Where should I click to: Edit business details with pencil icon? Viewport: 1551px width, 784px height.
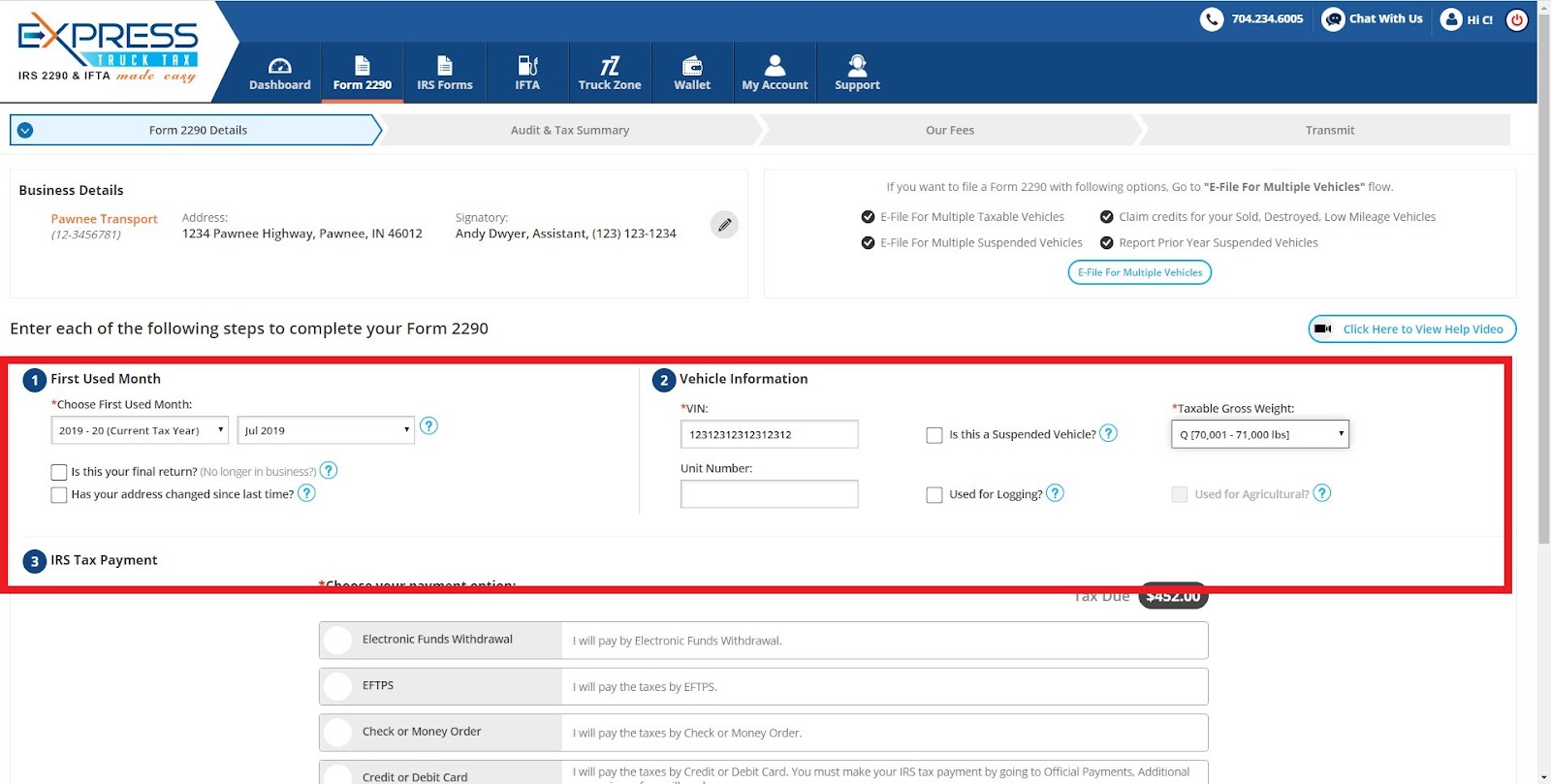coord(724,224)
